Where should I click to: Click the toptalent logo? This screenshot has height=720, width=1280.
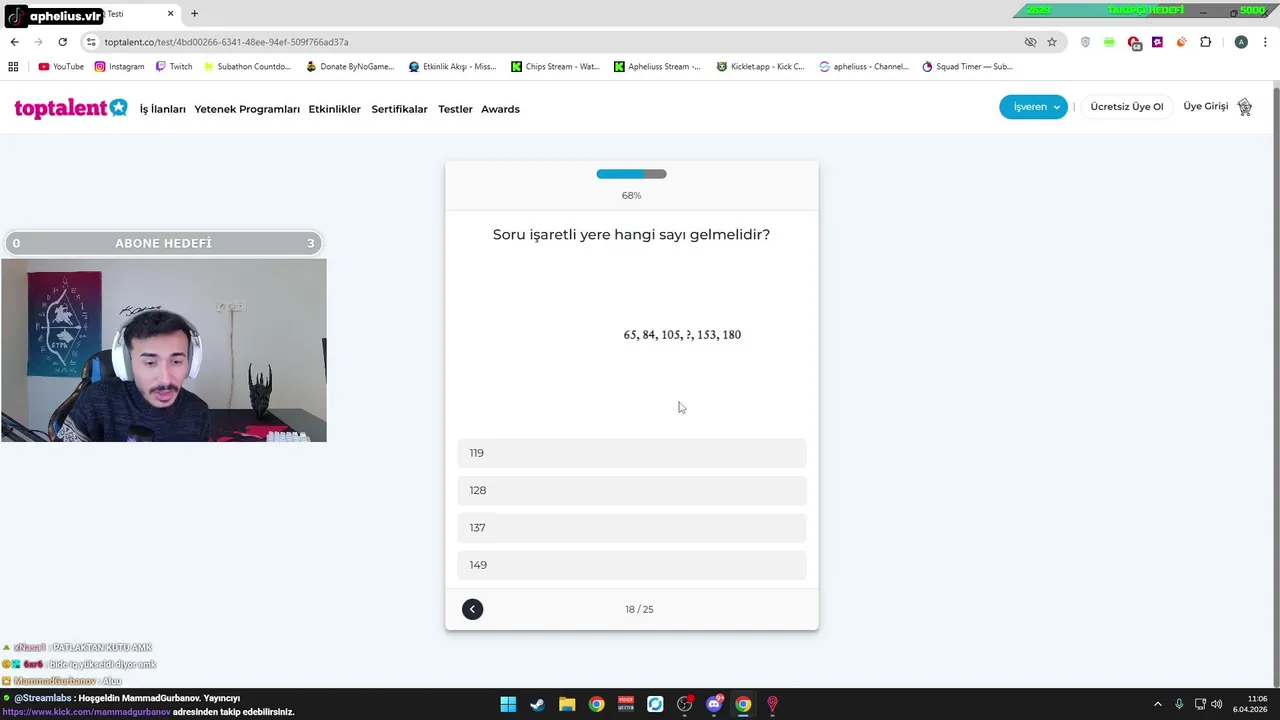(x=71, y=108)
